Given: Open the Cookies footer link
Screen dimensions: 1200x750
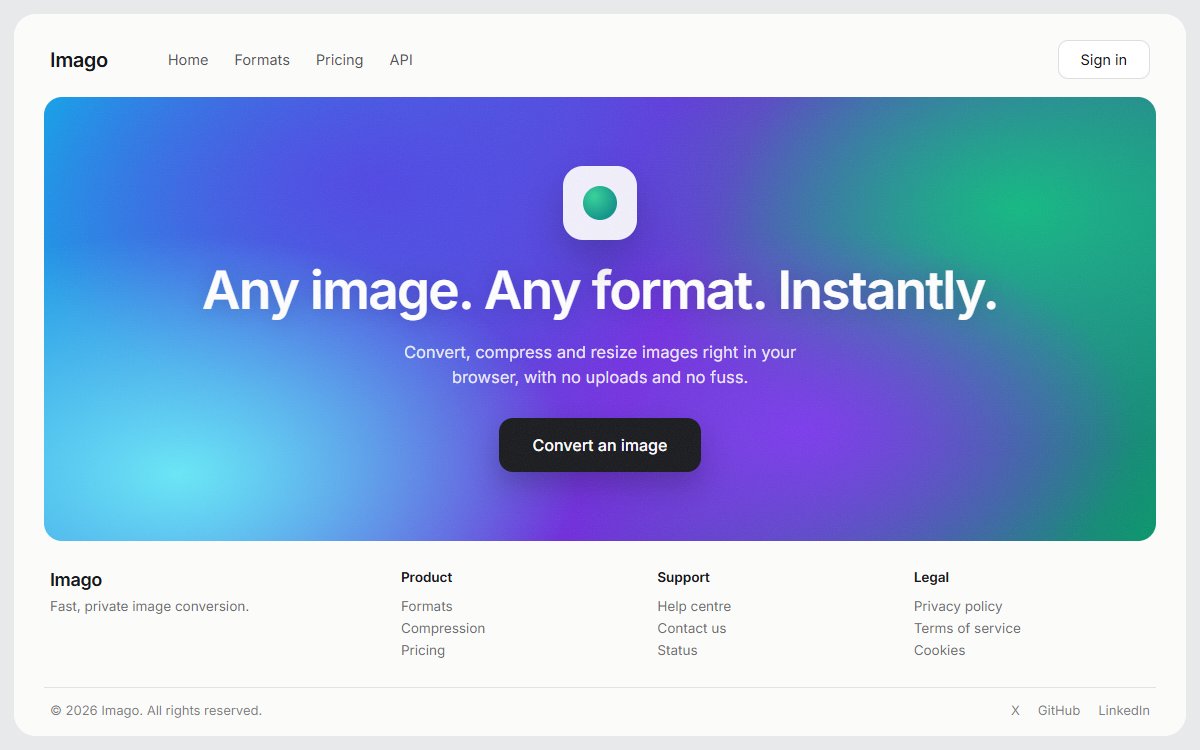Looking at the screenshot, I should [x=940, y=650].
